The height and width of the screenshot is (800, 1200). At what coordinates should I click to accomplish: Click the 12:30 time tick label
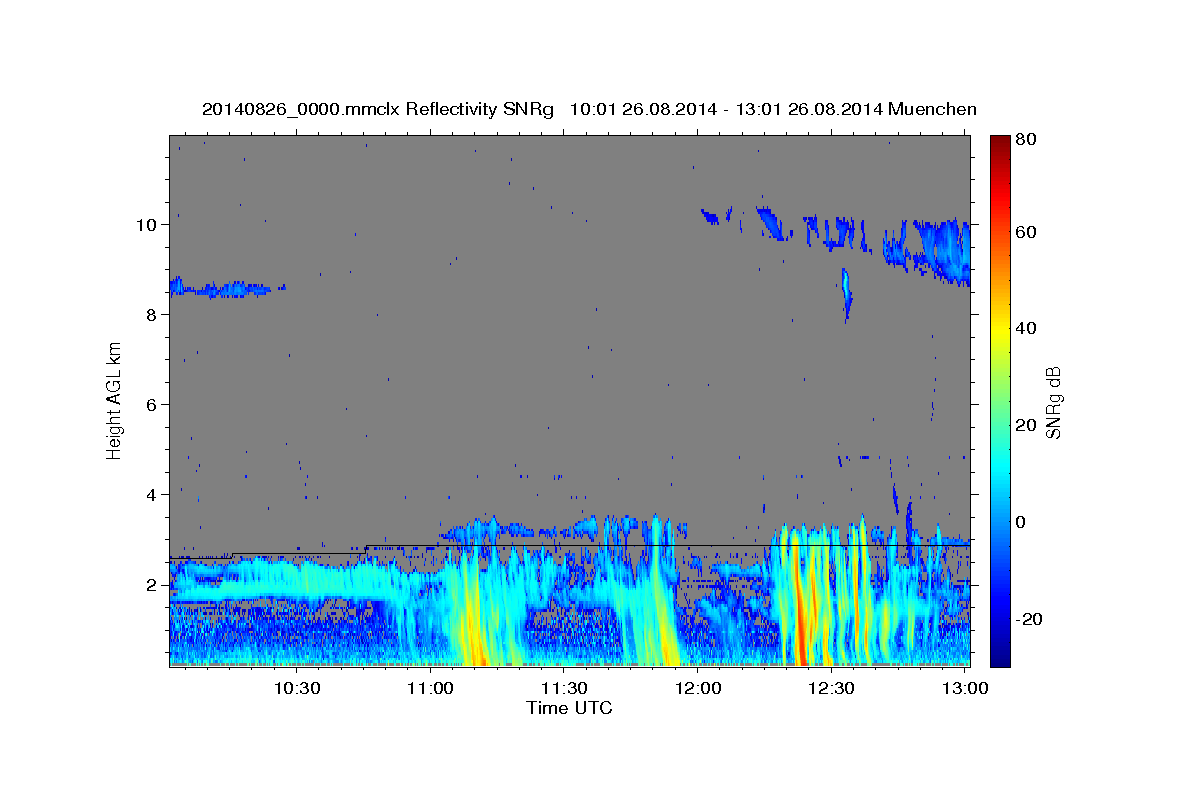click(x=832, y=688)
